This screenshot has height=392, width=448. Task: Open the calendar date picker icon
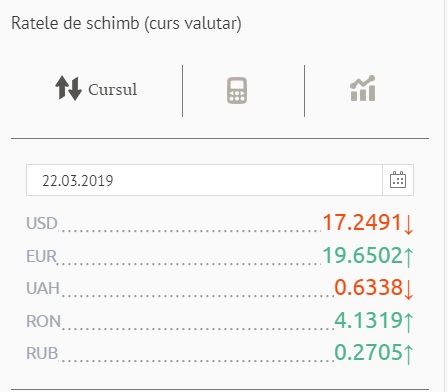398,180
